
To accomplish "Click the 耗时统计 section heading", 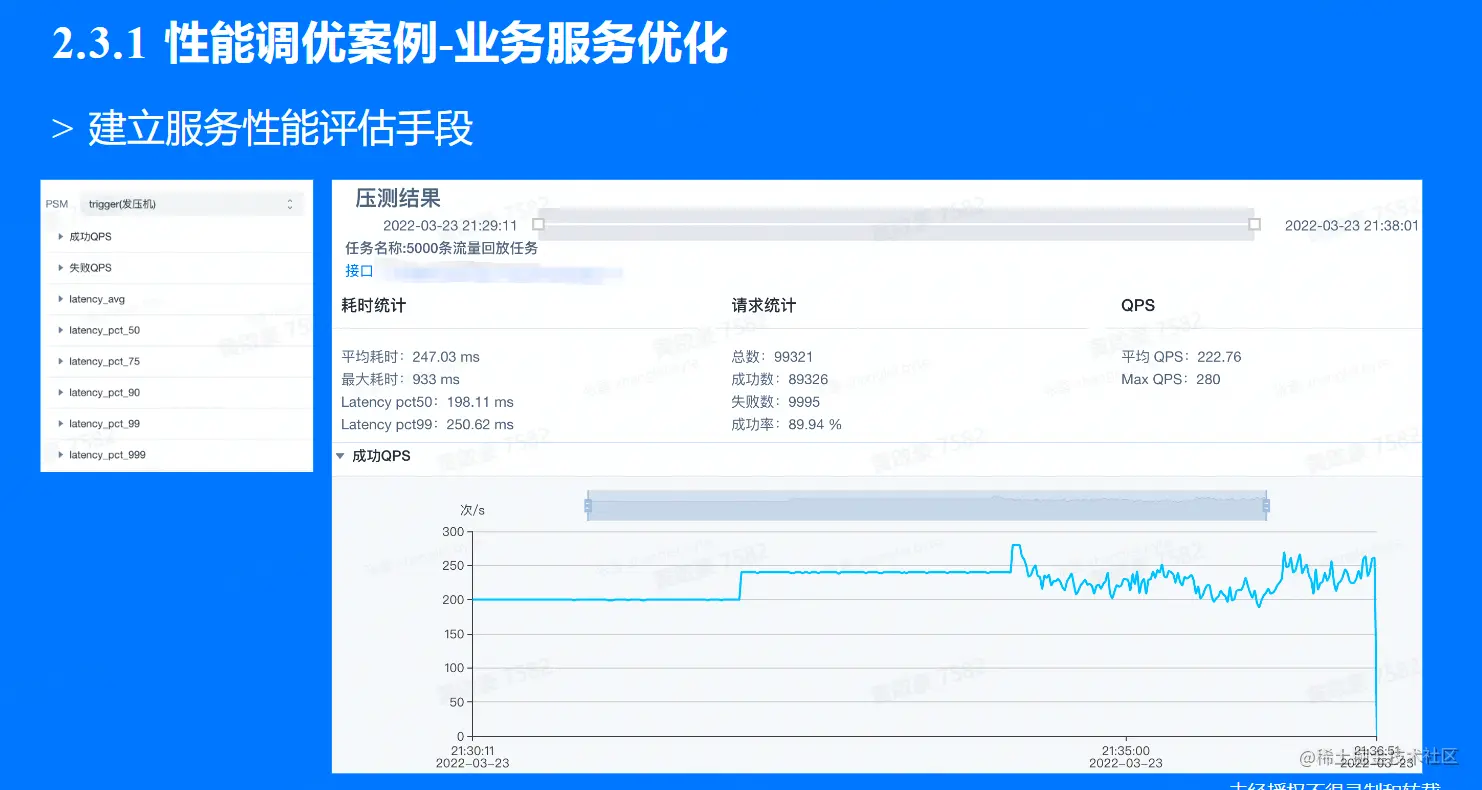I will pos(373,305).
